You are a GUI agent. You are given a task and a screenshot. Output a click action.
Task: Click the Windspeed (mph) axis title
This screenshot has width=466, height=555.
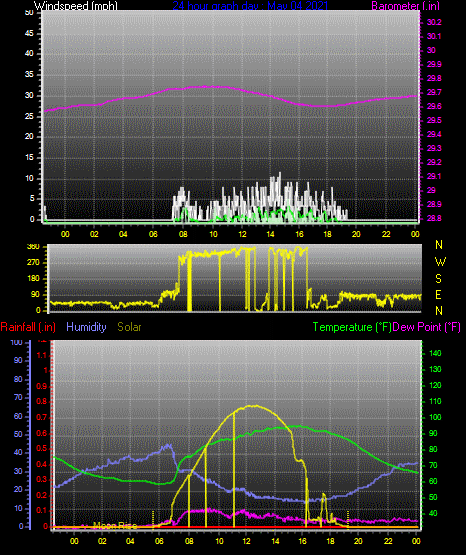pos(75,6)
